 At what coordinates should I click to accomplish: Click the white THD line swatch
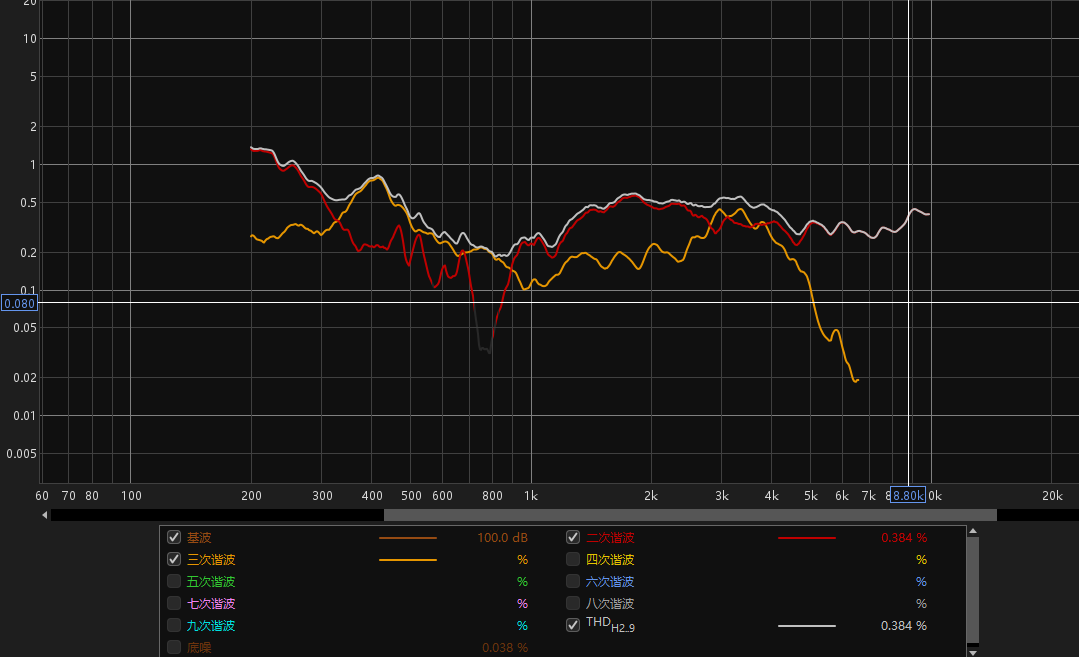(x=806, y=626)
